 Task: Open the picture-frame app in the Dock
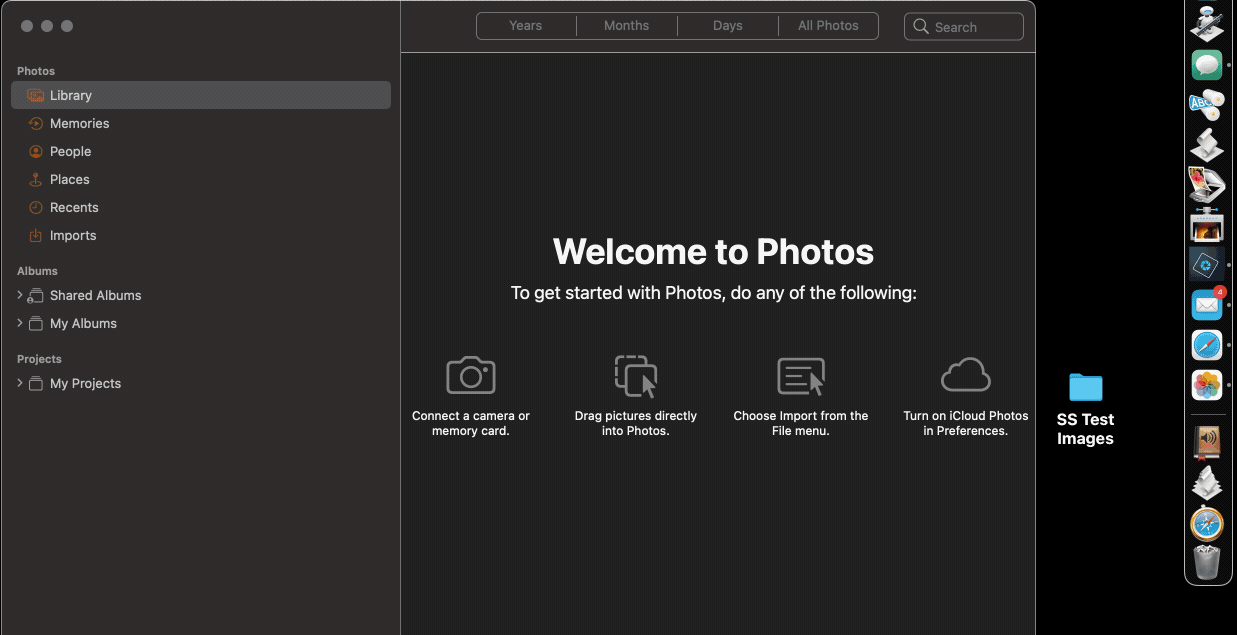pyautogui.click(x=1207, y=225)
